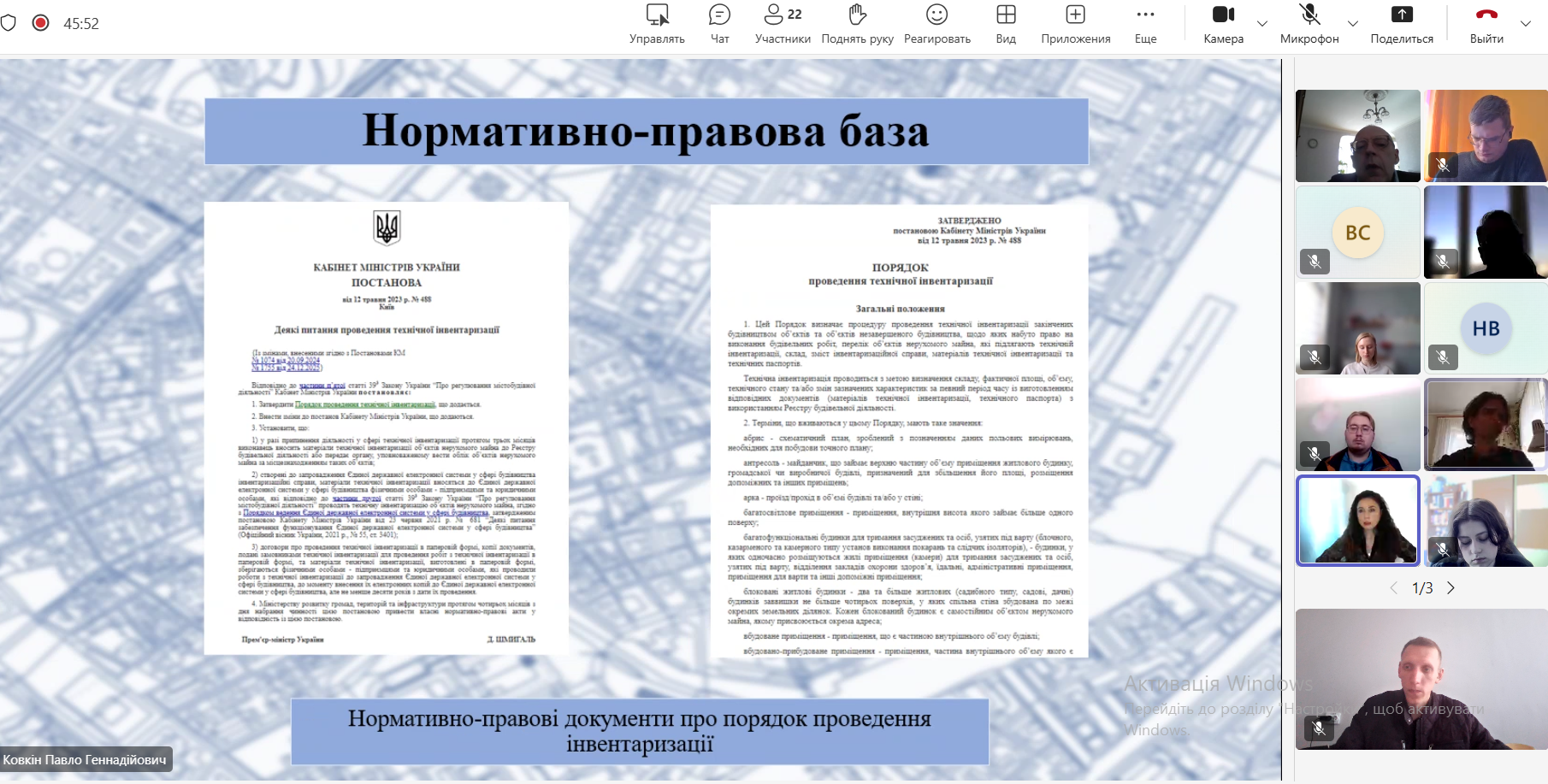The height and width of the screenshot is (784, 1548).
Task: Leave the meeting with Выйти
Action: click(x=1486, y=24)
